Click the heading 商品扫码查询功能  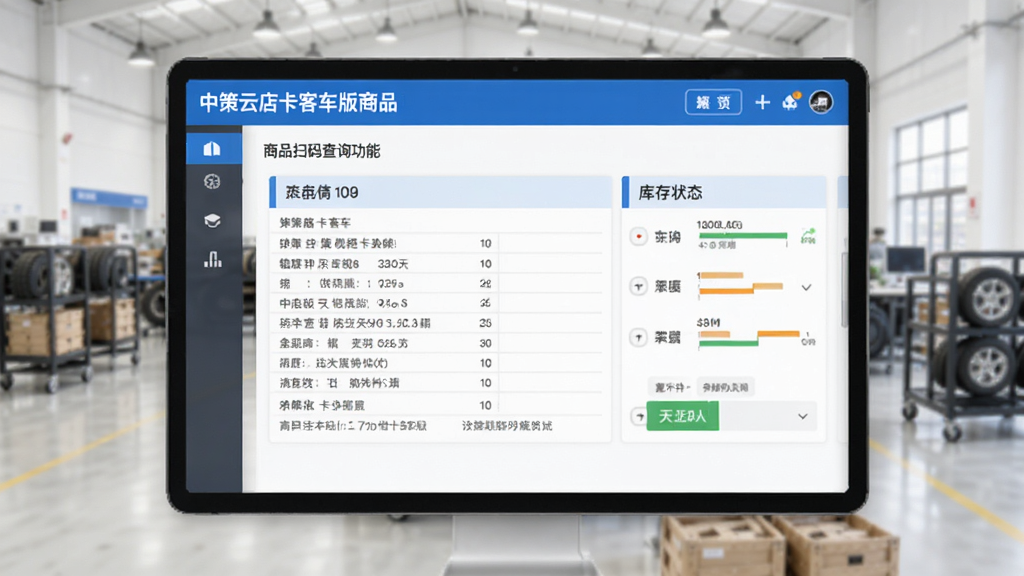coord(321,152)
